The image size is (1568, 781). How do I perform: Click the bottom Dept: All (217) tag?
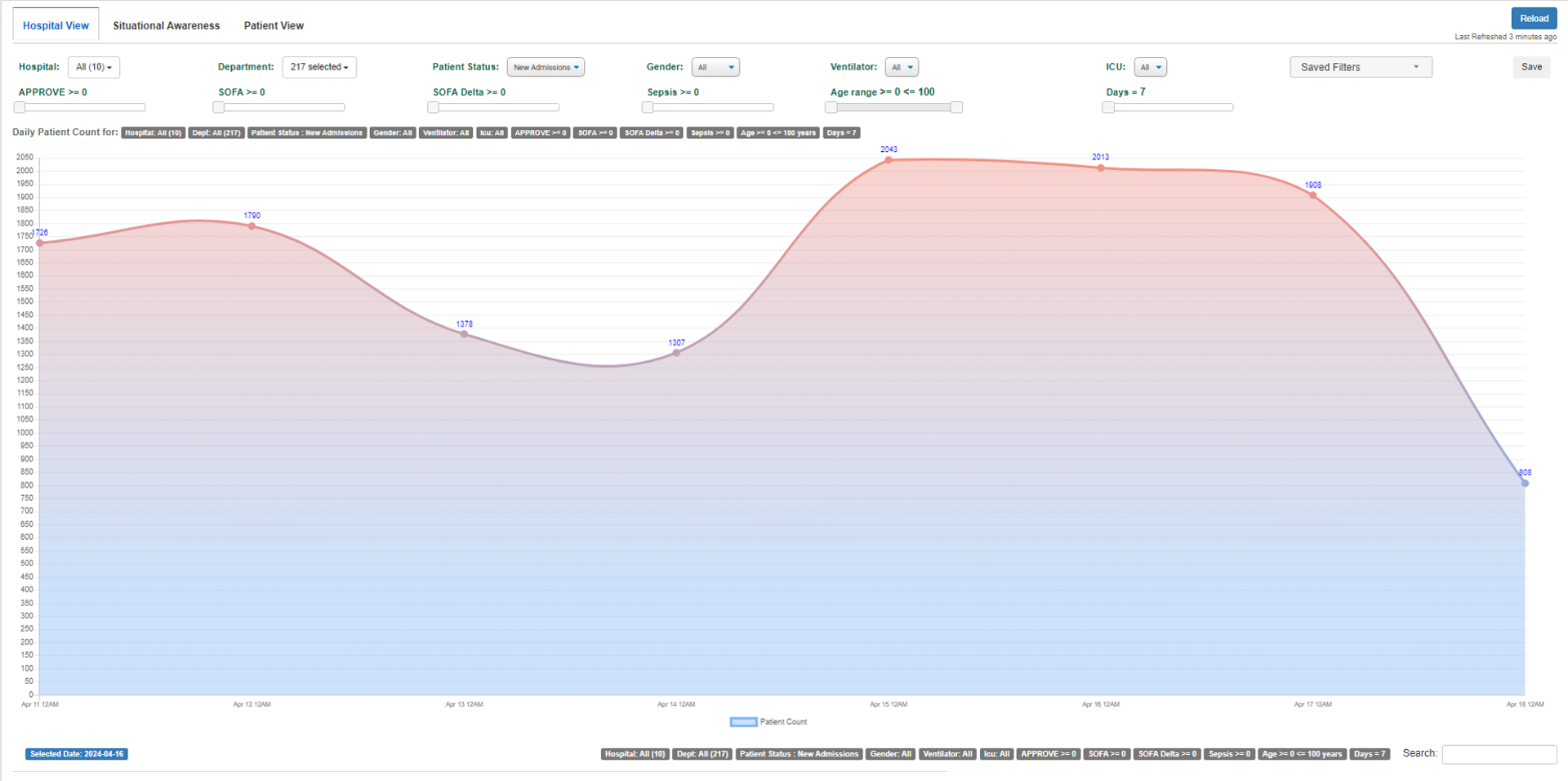click(x=702, y=754)
